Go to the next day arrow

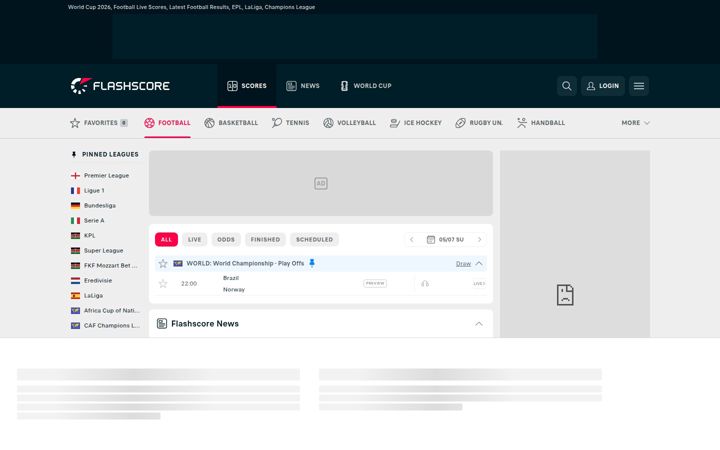click(x=479, y=240)
